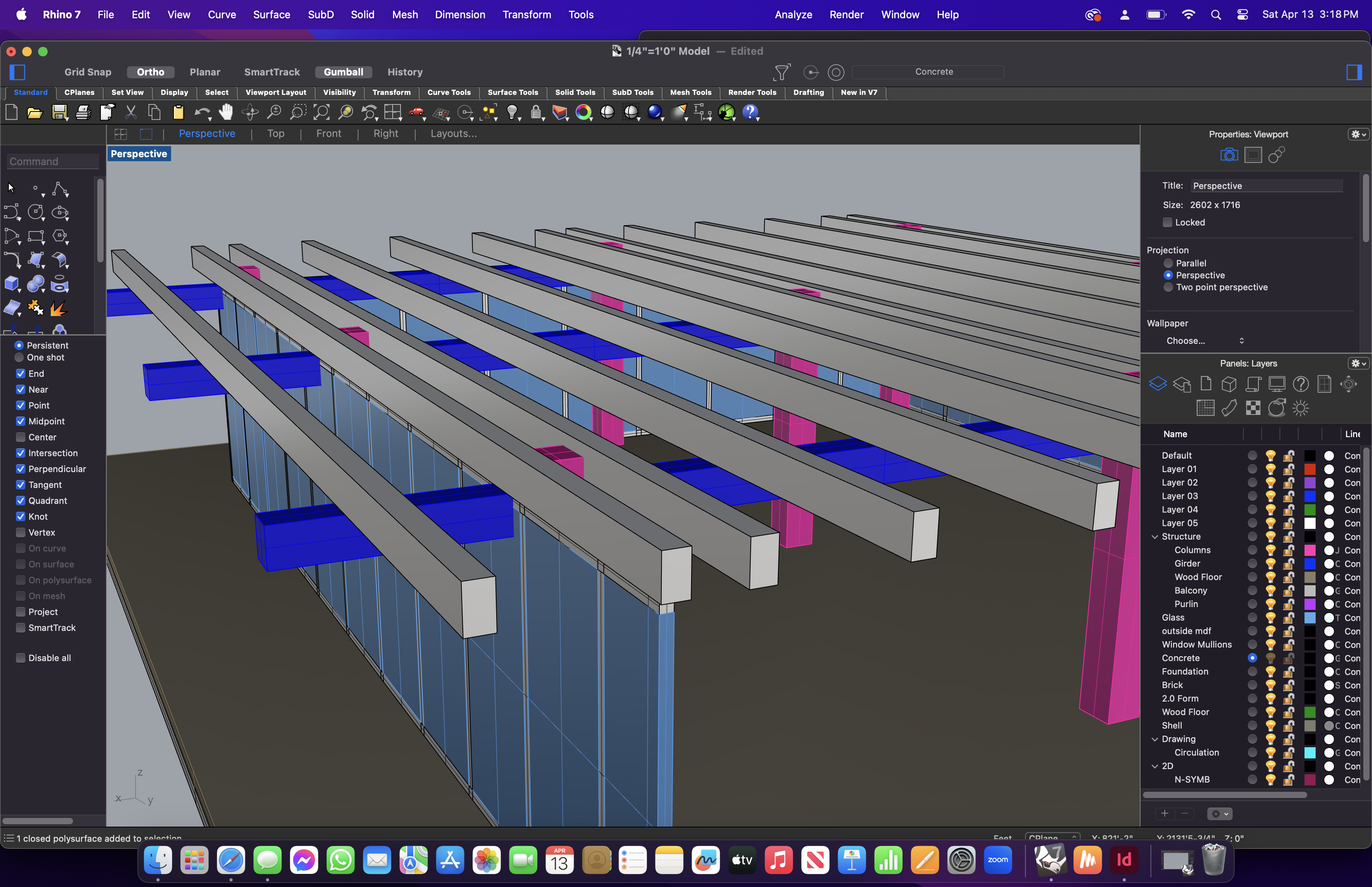This screenshot has width=1372, height=887.
Task: Select the Parallel projection radio button
Action: click(x=1169, y=263)
